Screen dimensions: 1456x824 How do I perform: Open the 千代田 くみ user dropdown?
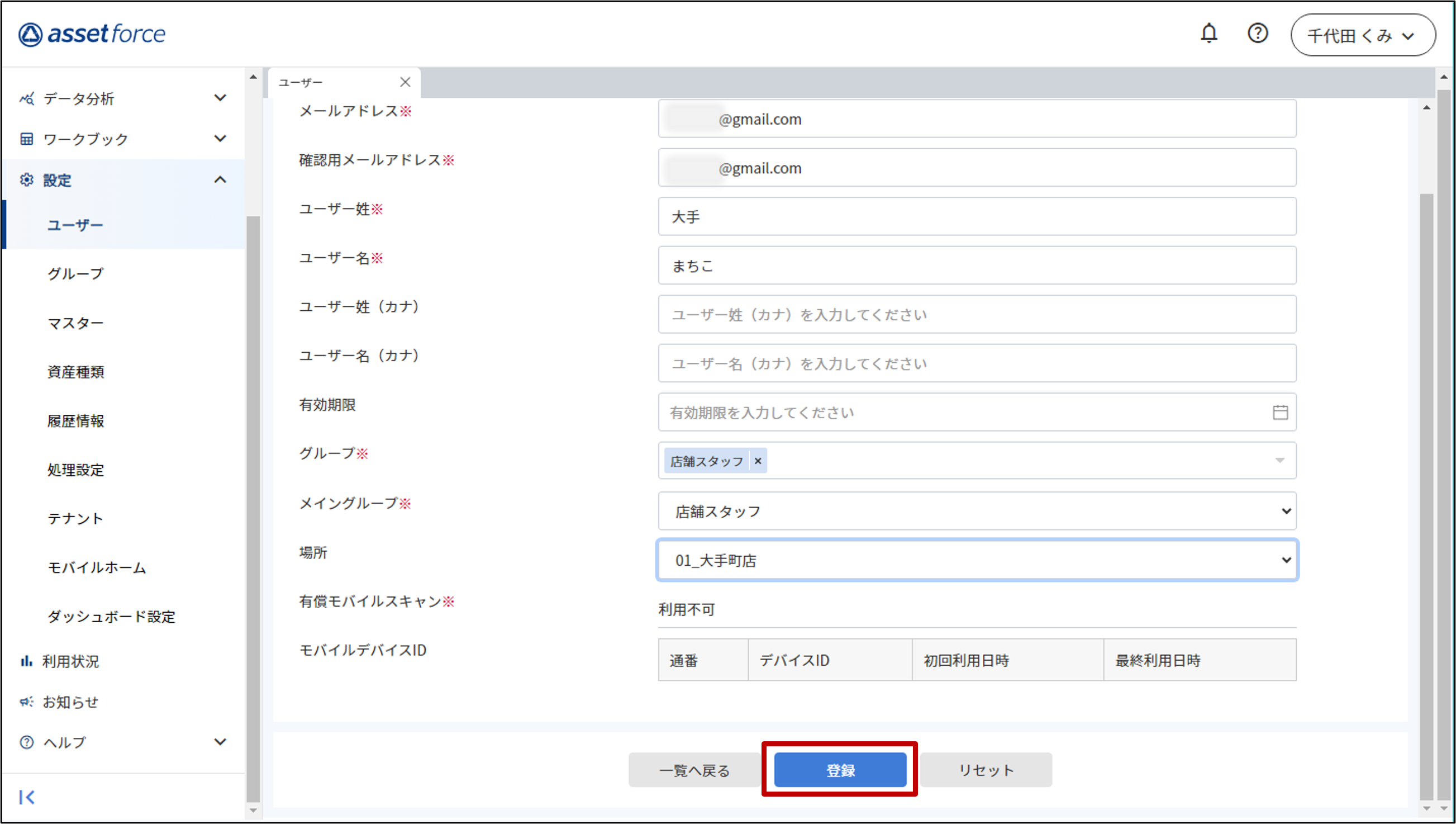tap(1362, 36)
